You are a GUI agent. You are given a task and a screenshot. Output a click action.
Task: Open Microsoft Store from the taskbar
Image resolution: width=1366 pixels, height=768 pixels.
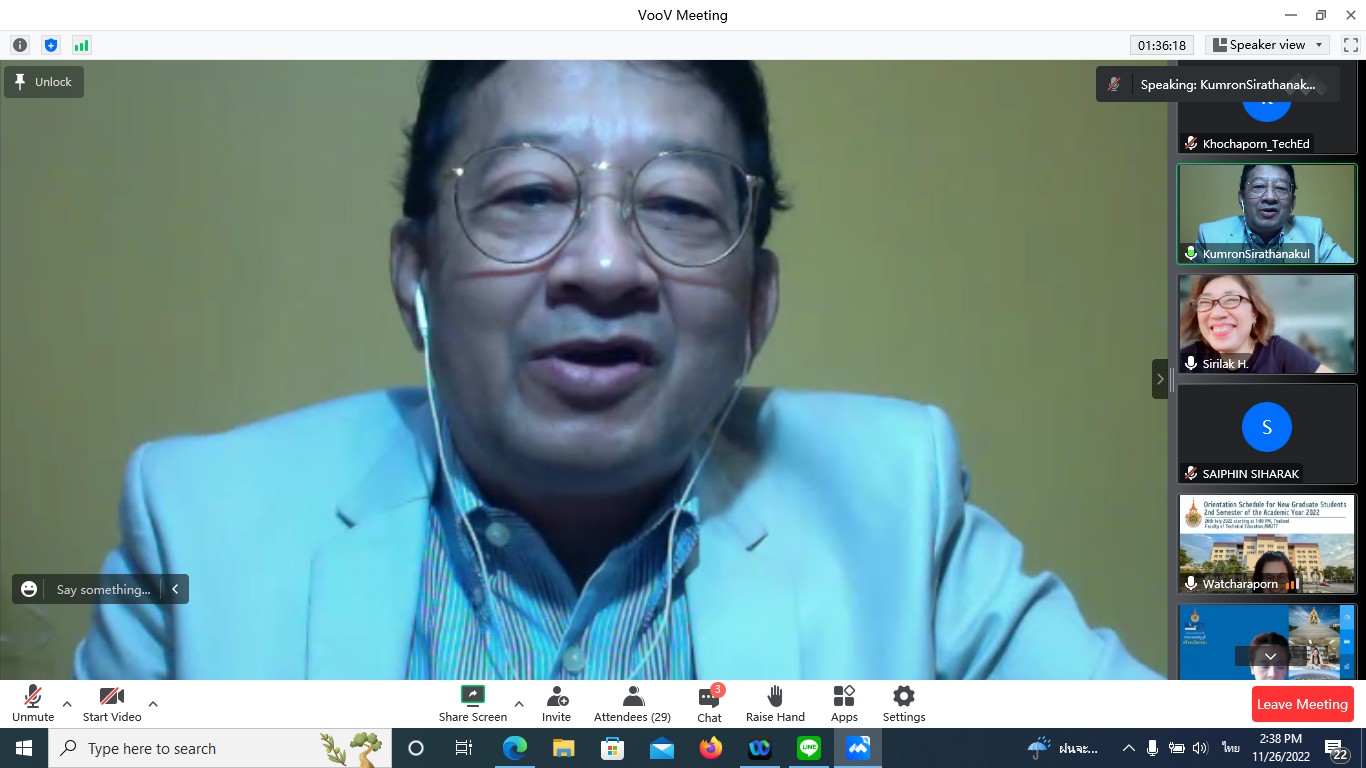[612, 748]
